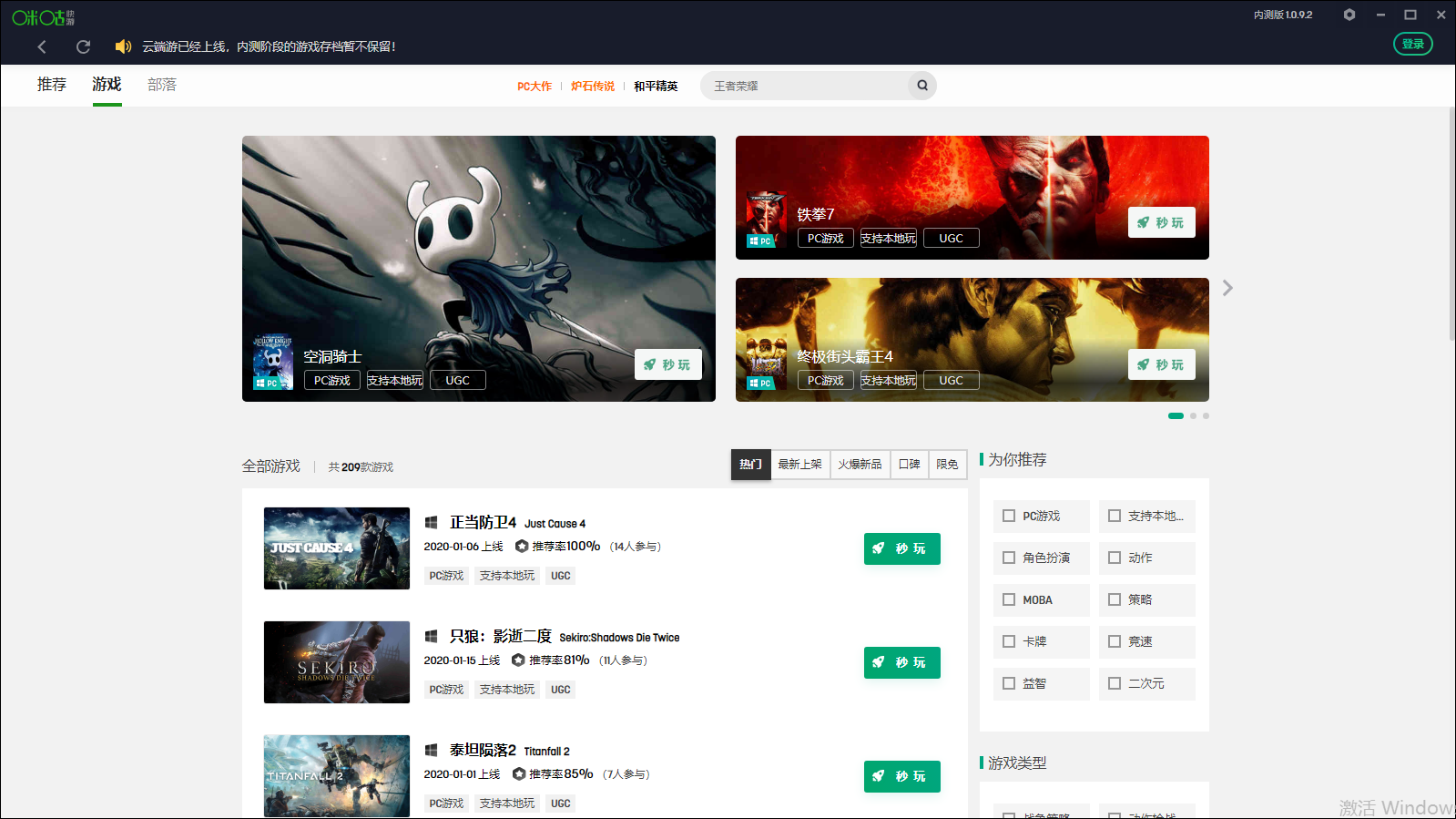Click Windows platform icon beside 泰坦陨落2
Viewport: 1456px width, 819px height.
point(432,751)
